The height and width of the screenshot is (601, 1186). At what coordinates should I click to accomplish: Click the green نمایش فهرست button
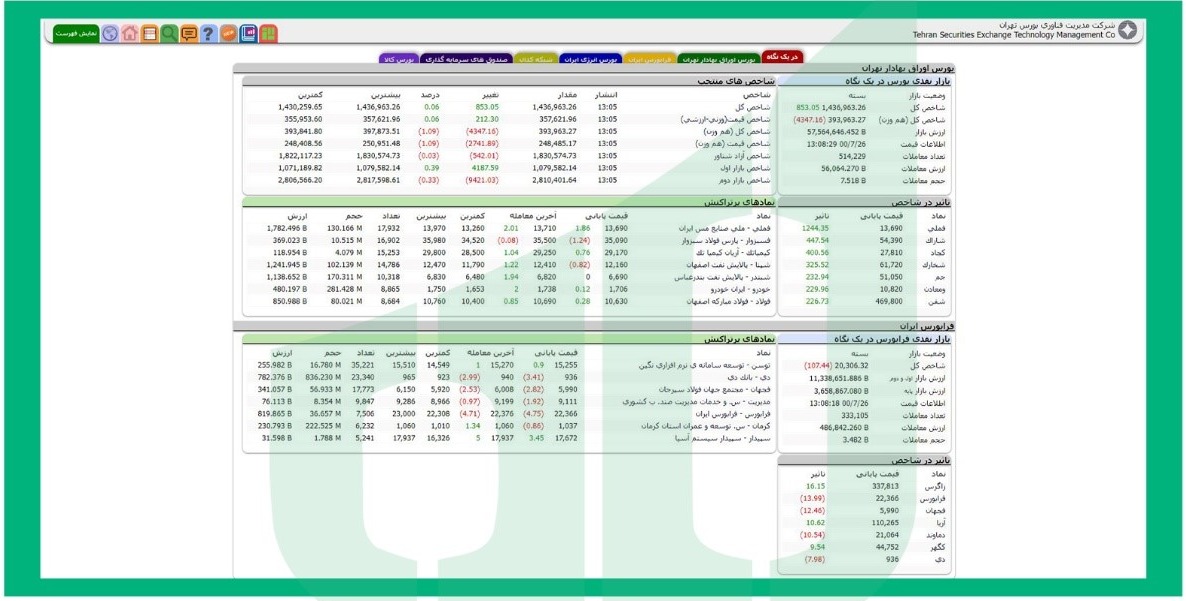(x=76, y=33)
